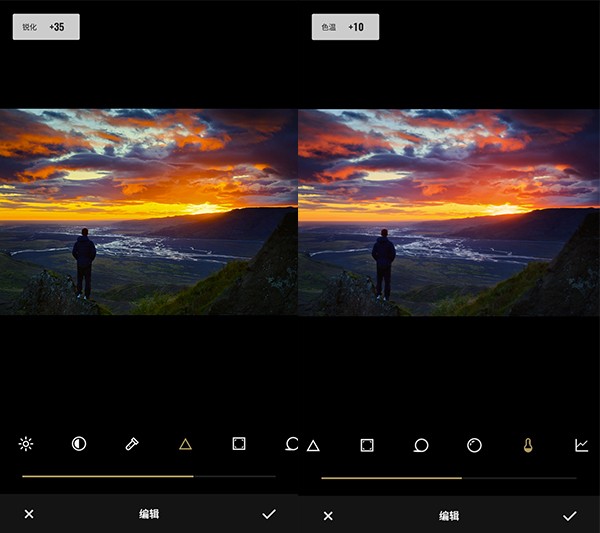This screenshot has width=600, height=533.
Task: Tap the 编辑 title in right editor
Action: [449, 516]
